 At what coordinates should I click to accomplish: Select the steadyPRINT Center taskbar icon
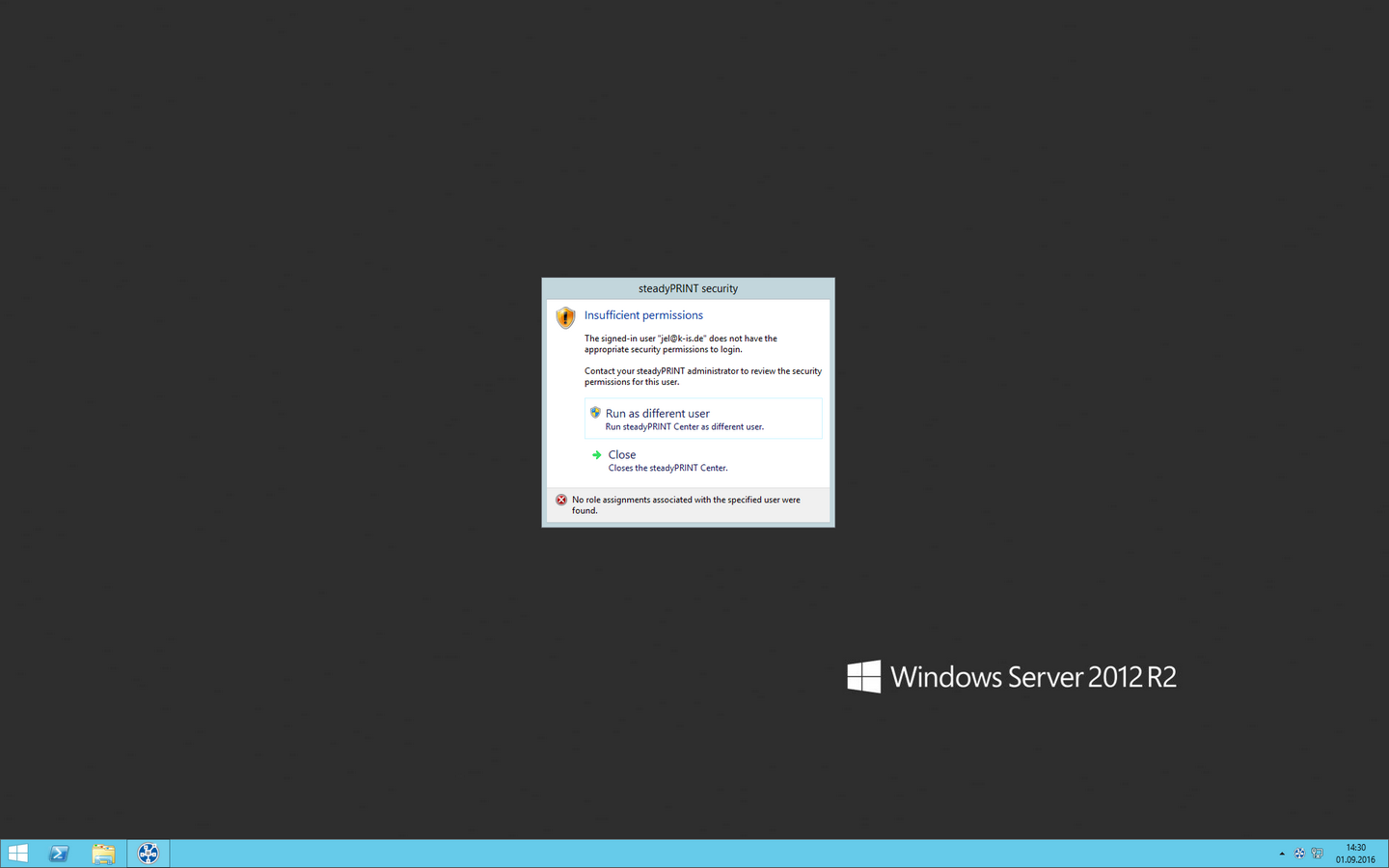149,854
